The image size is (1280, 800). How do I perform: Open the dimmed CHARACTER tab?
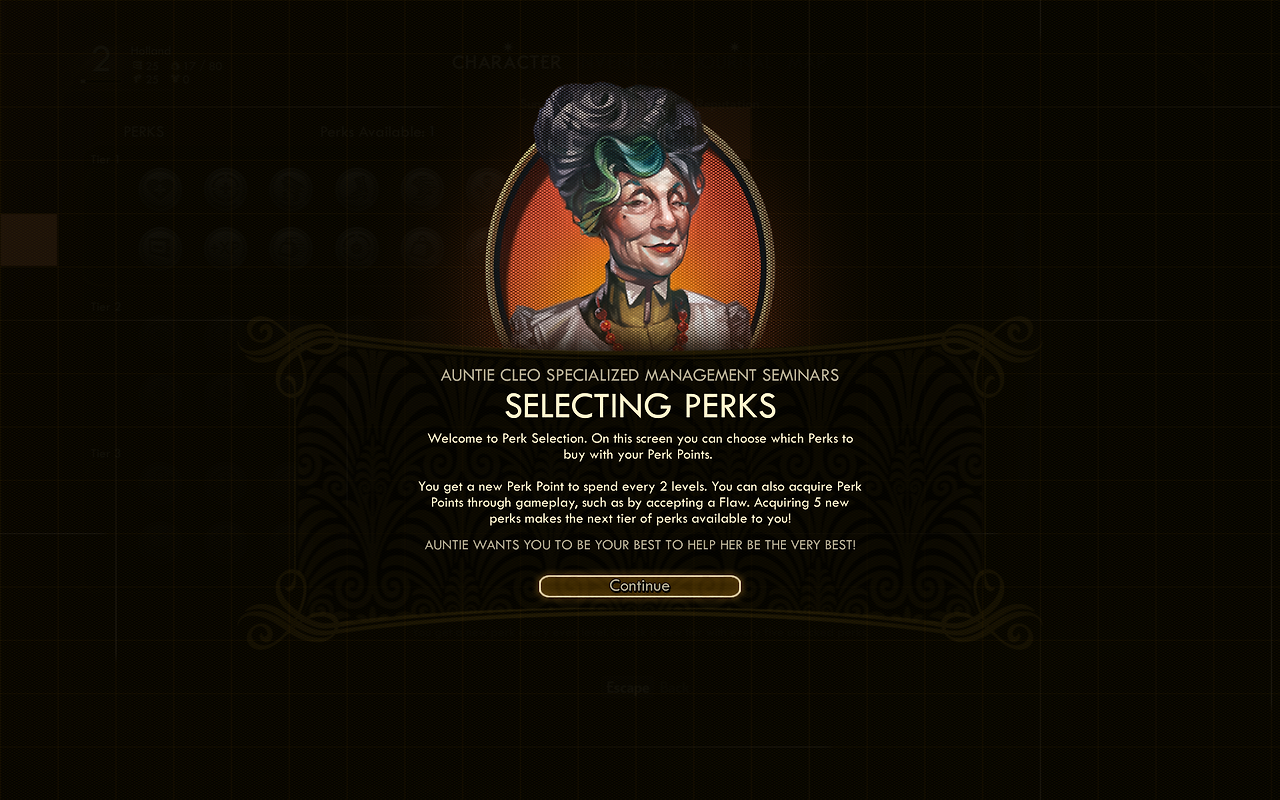point(507,62)
